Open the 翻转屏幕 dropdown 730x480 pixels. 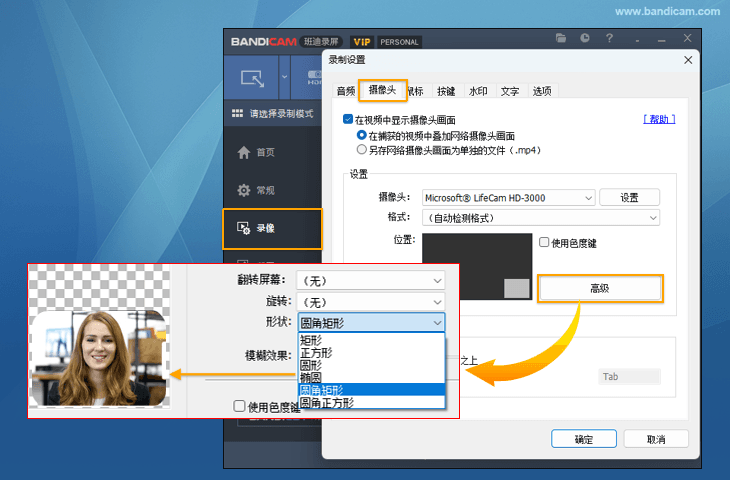(x=371, y=281)
